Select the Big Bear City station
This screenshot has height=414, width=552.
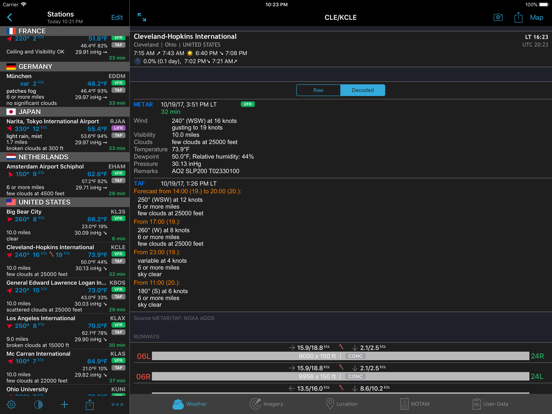(x=65, y=225)
